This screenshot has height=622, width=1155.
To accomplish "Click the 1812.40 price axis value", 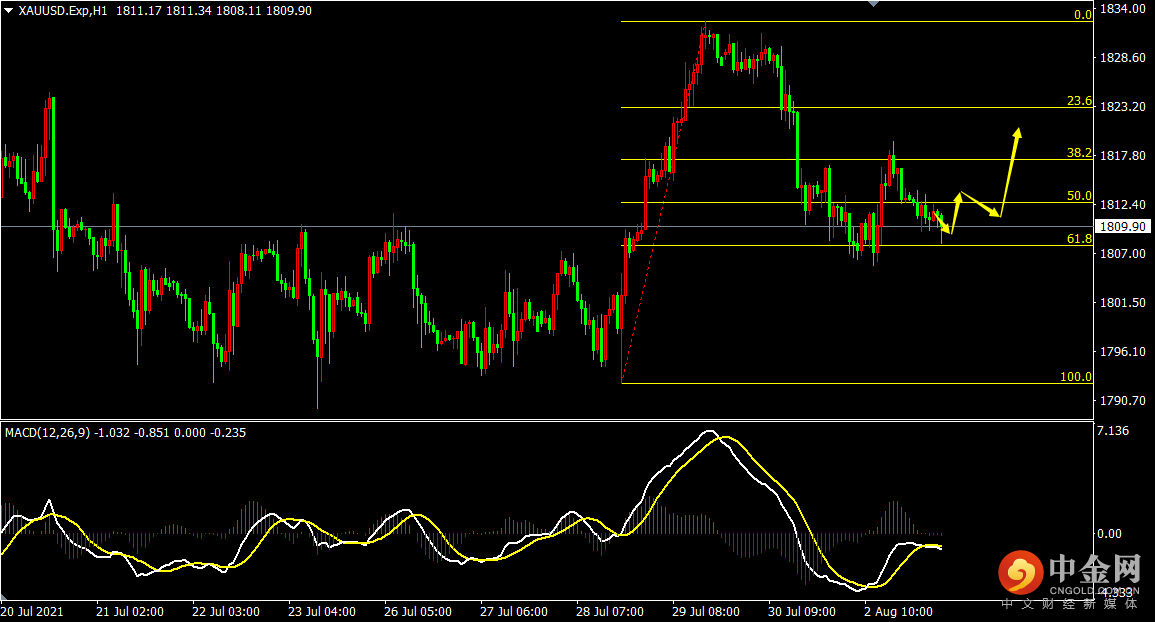I will pos(1122,204).
